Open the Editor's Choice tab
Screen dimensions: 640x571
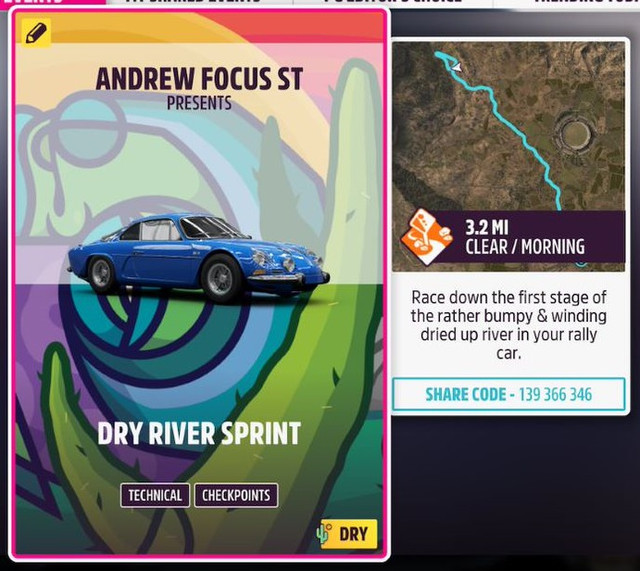393,2
